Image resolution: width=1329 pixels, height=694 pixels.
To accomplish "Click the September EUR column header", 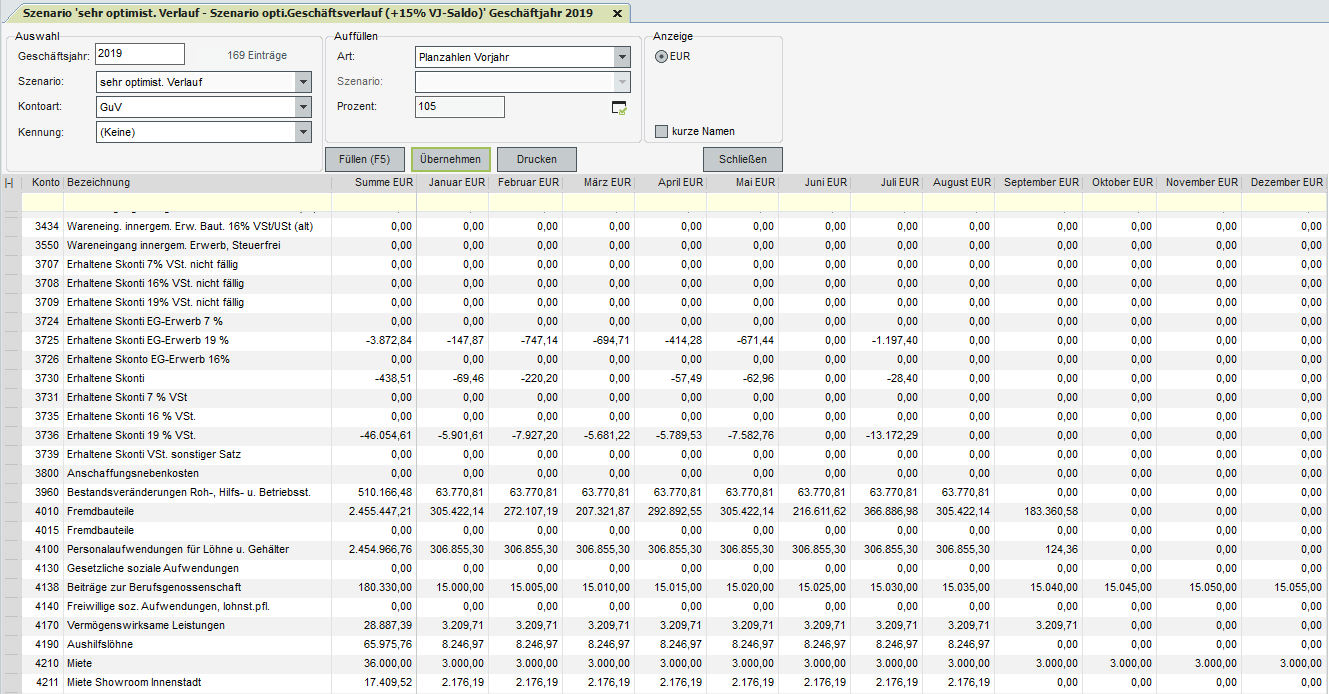I will pos(1039,183).
